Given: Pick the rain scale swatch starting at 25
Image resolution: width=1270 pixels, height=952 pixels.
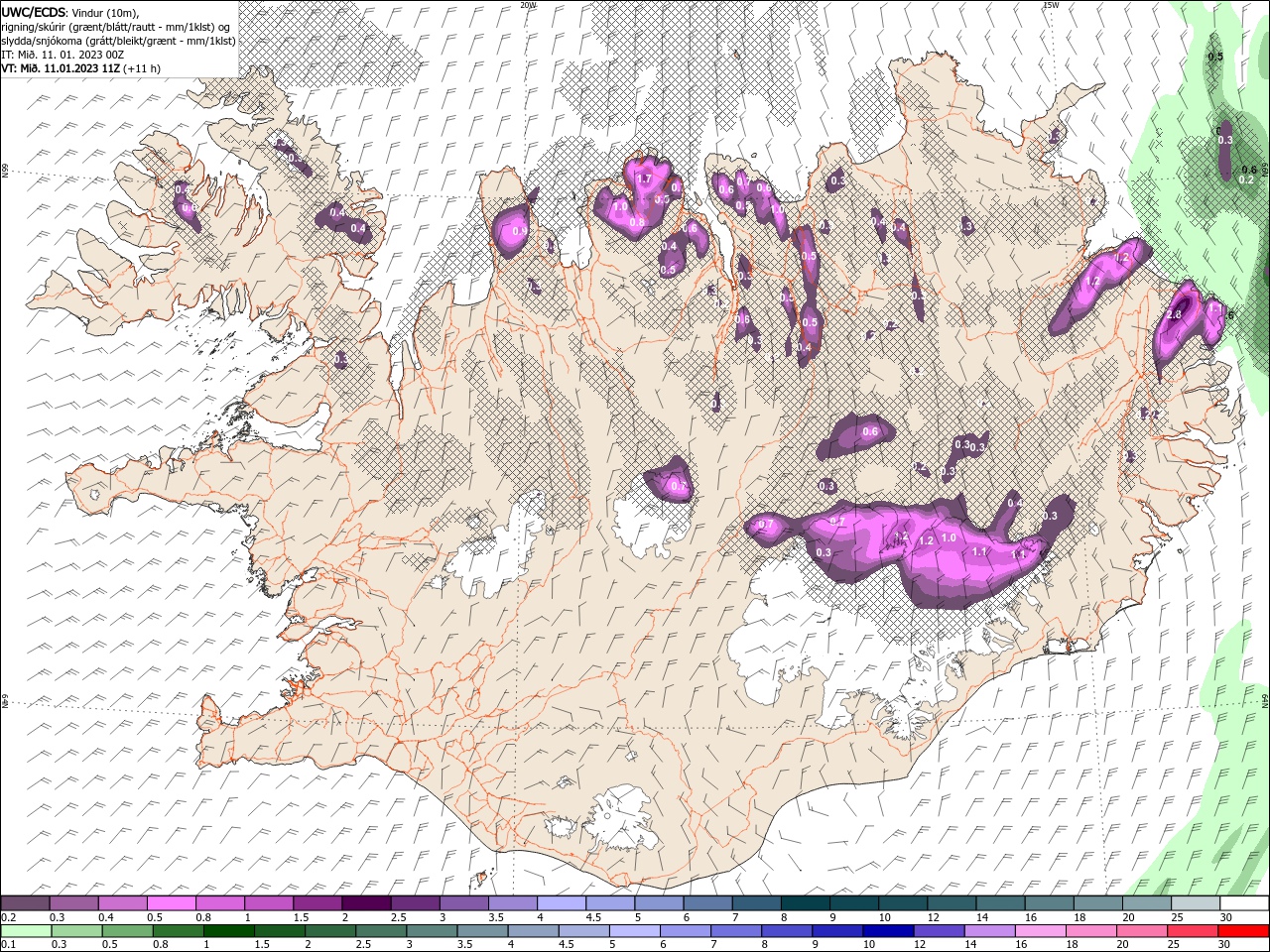Looking at the screenshot, I should (1194, 931).
